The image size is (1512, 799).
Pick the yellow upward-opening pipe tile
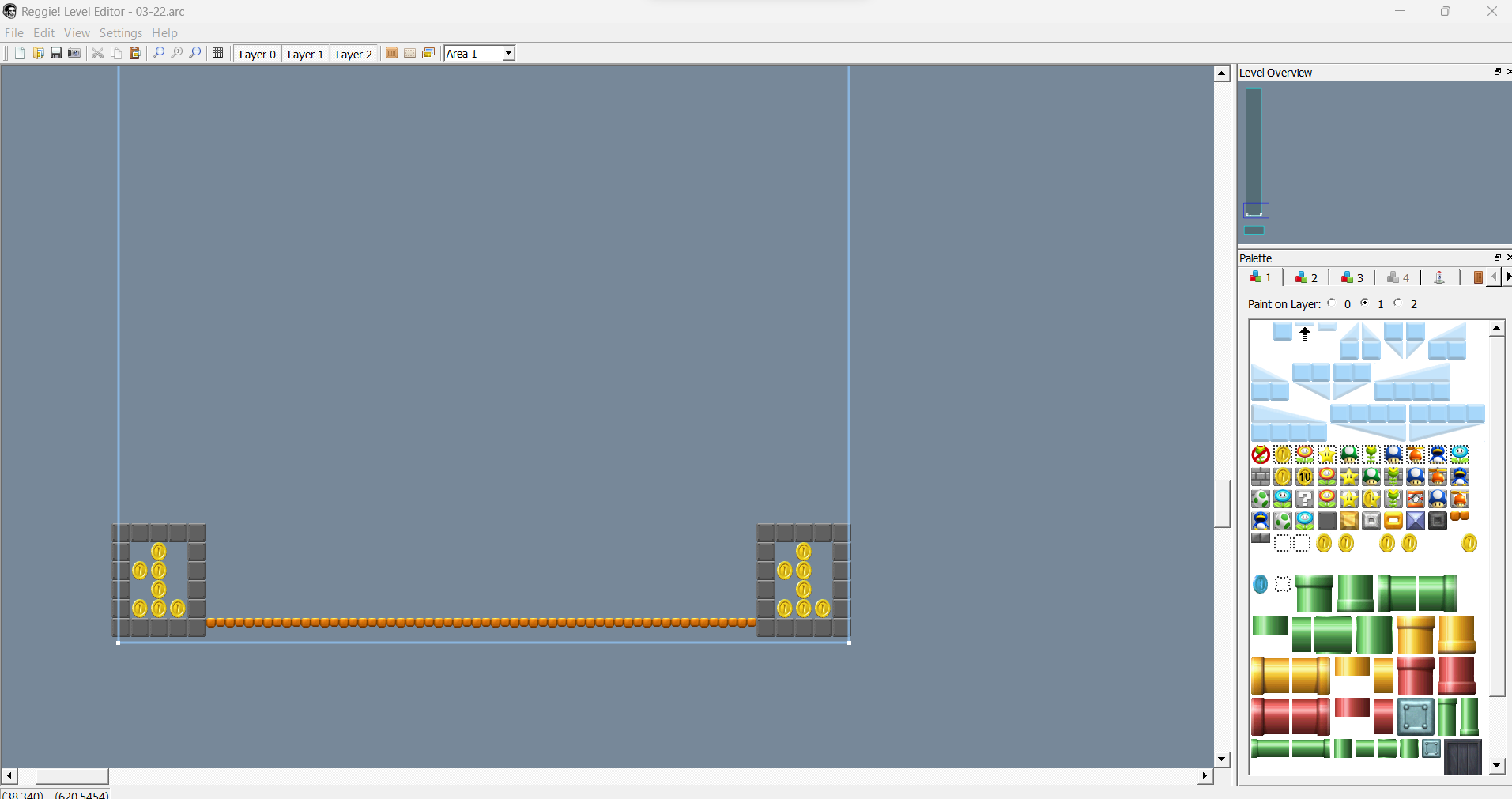click(x=1415, y=635)
